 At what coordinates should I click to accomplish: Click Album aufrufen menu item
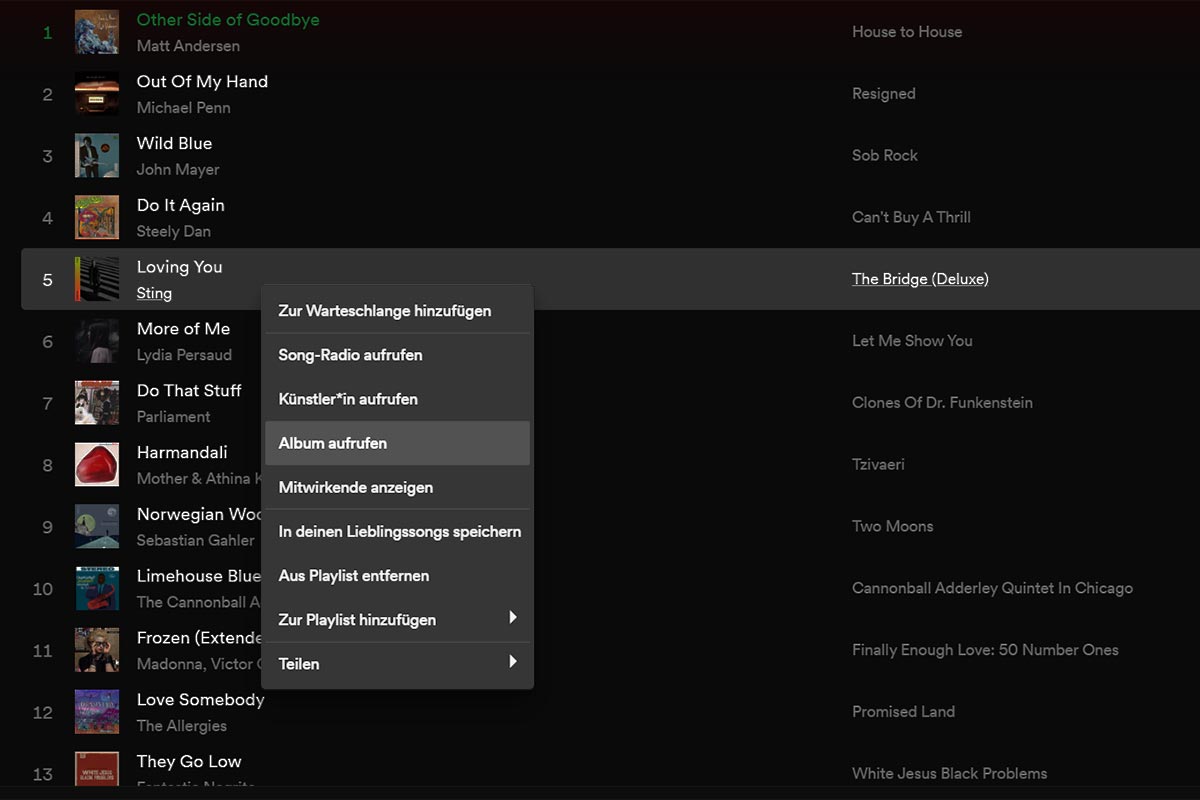tap(333, 443)
